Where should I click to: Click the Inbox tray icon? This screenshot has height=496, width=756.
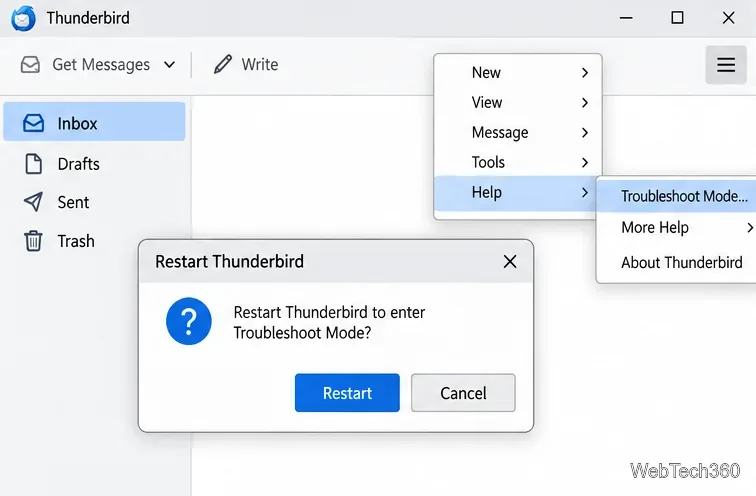click(33, 123)
